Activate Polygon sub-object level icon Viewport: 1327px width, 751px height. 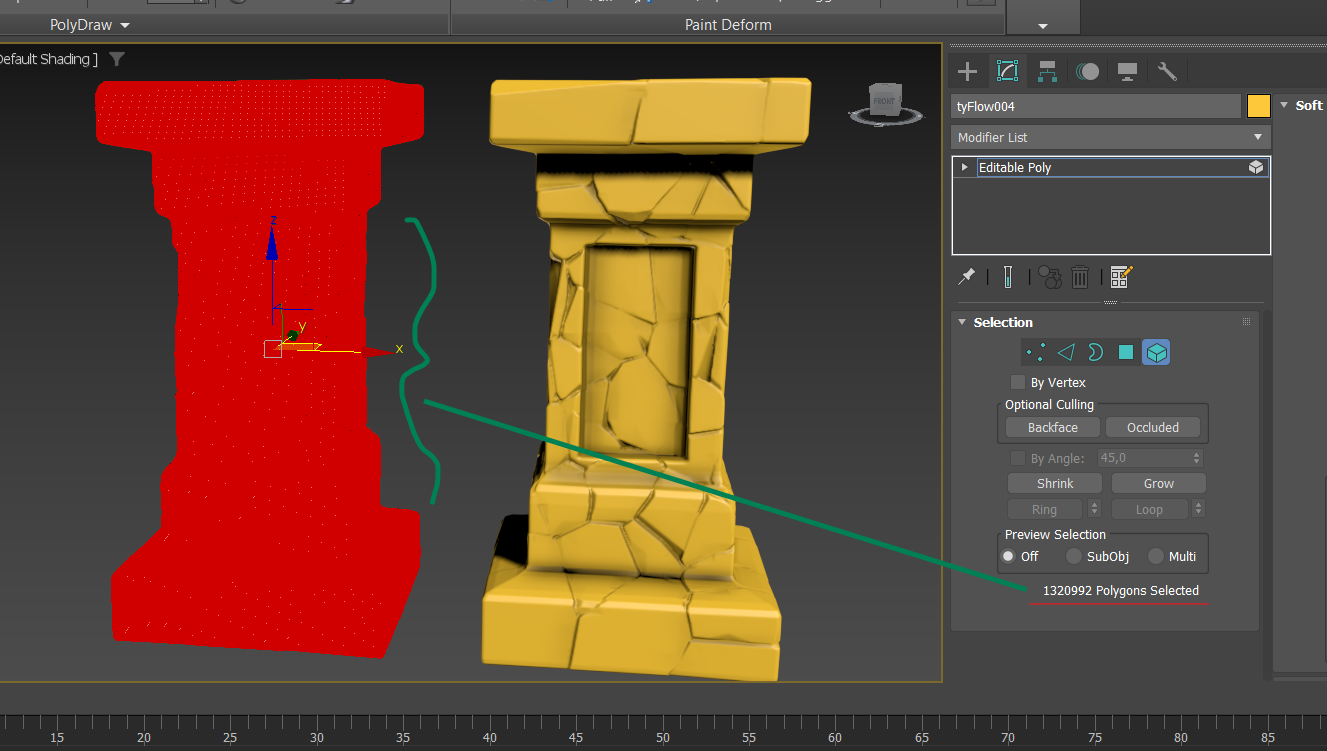point(1126,352)
